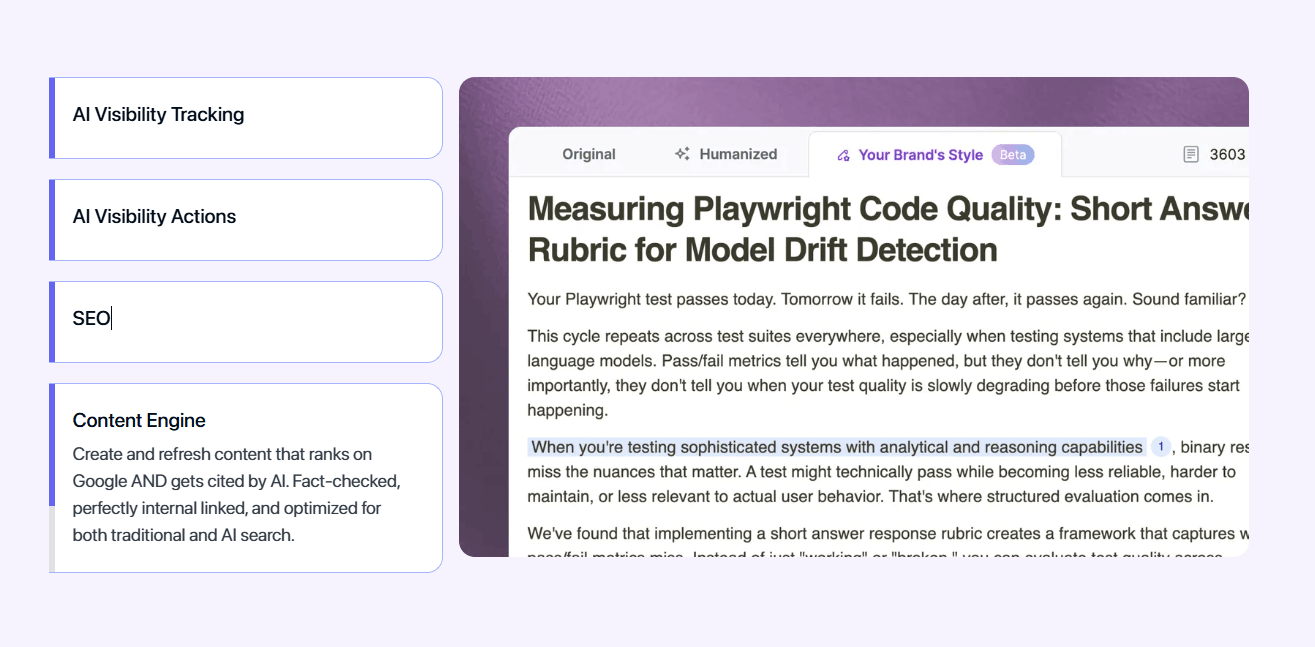Screen dimensions: 1315x647
Task: Click the Beta badge
Action: (1013, 155)
